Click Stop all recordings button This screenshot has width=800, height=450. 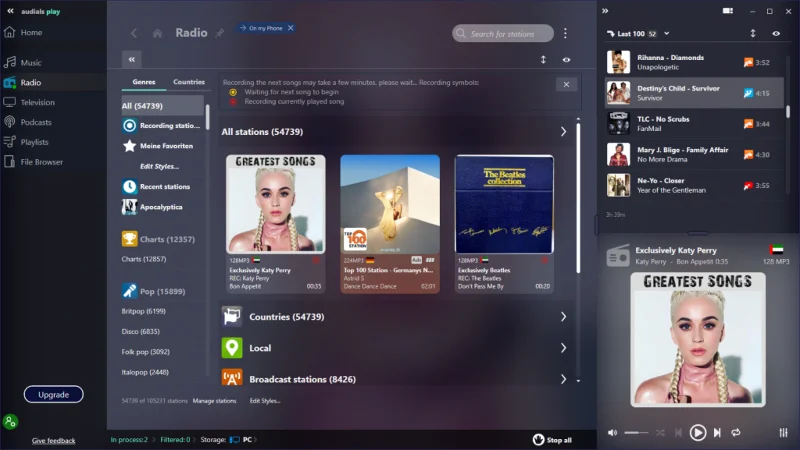(x=553, y=440)
